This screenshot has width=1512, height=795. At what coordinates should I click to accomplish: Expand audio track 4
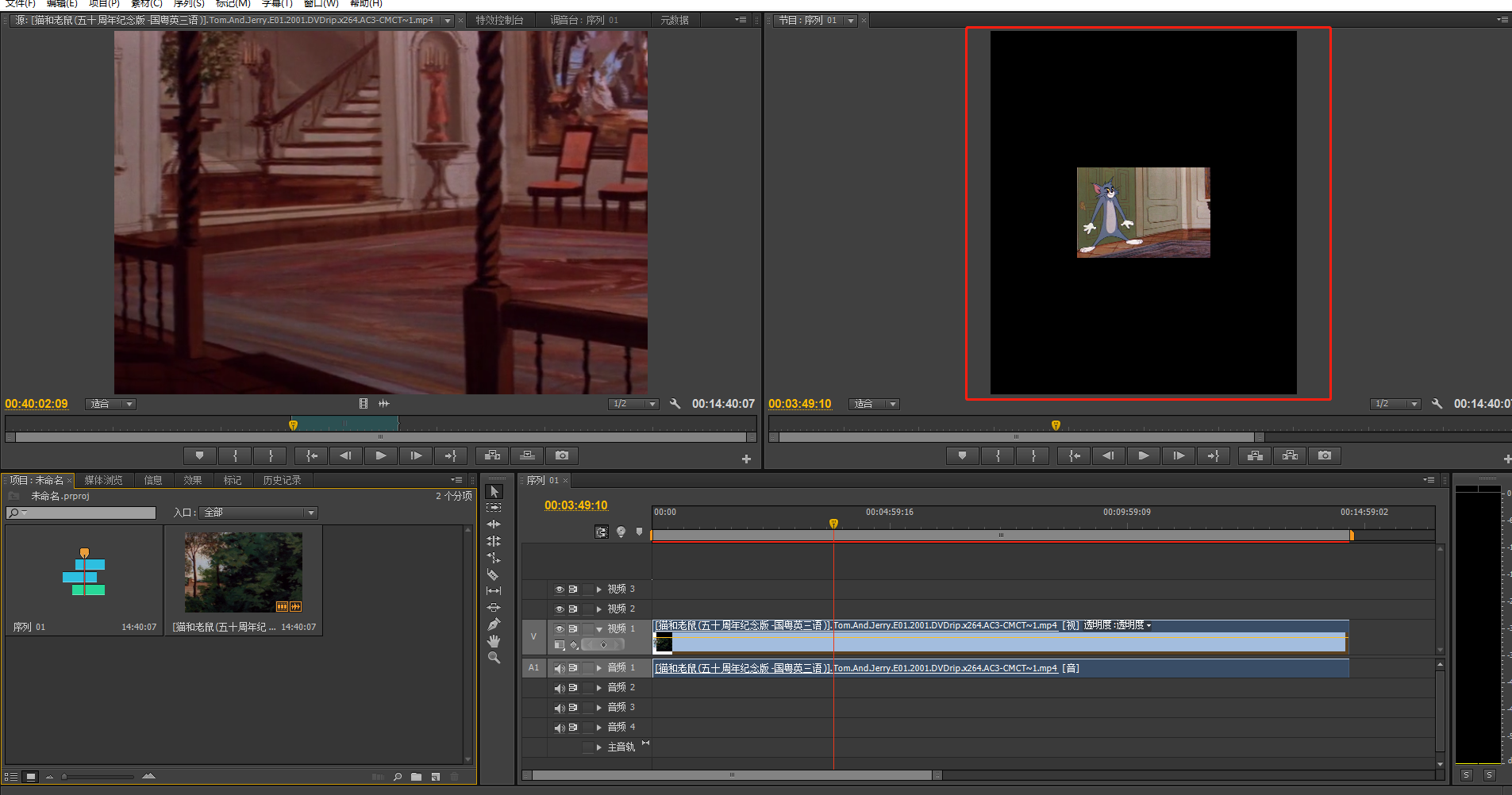coord(599,728)
